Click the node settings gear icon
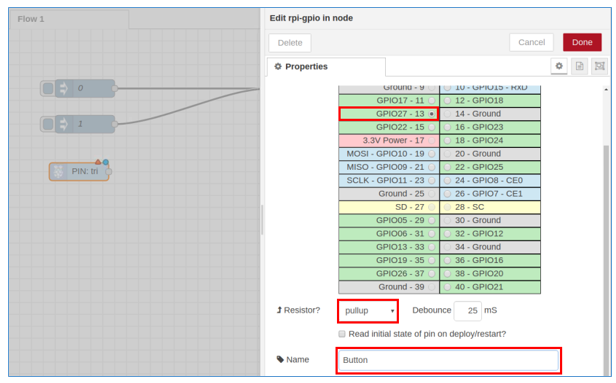616x383 pixels. tap(559, 66)
